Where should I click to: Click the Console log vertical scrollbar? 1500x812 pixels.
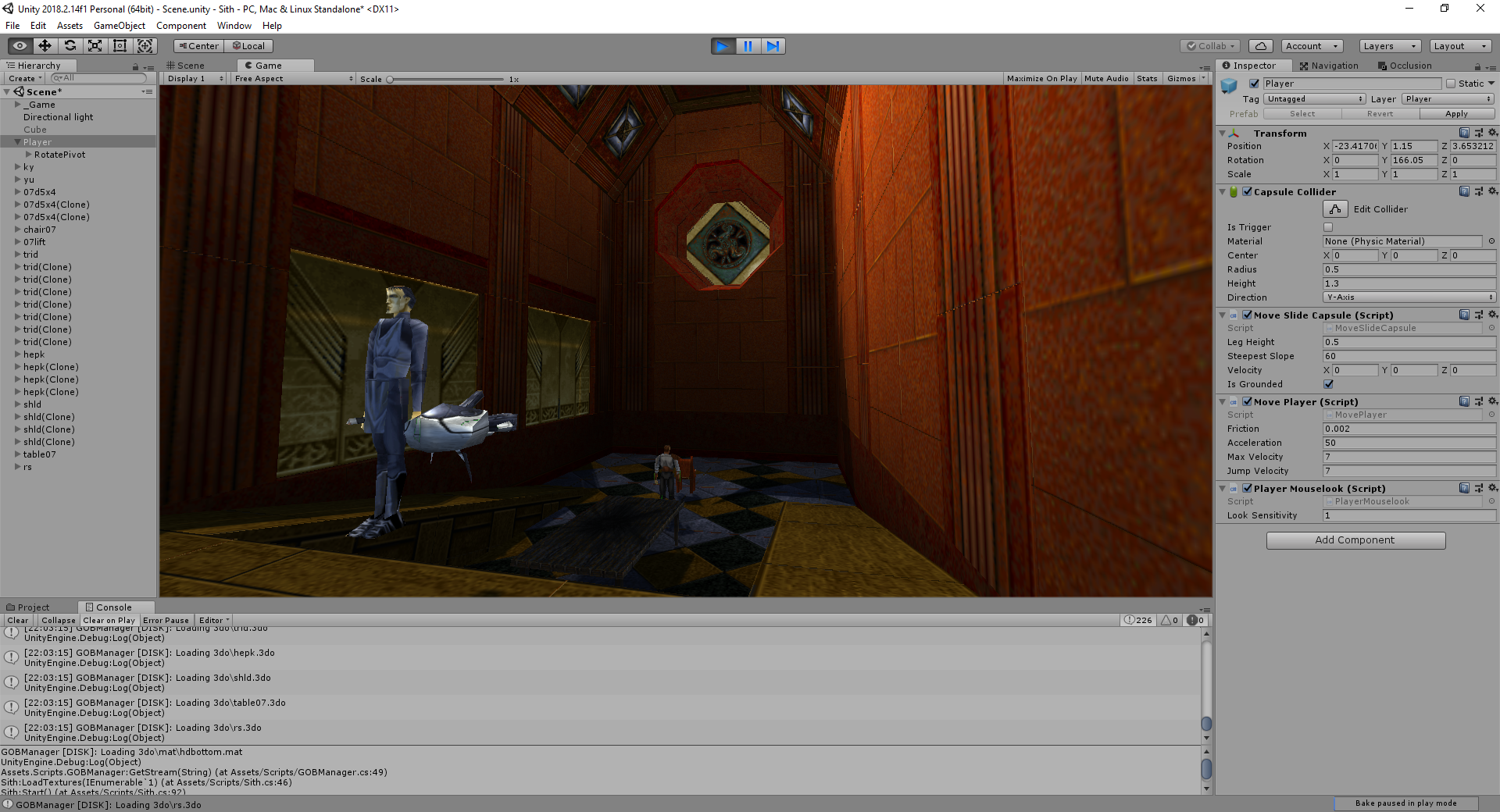click(1206, 686)
